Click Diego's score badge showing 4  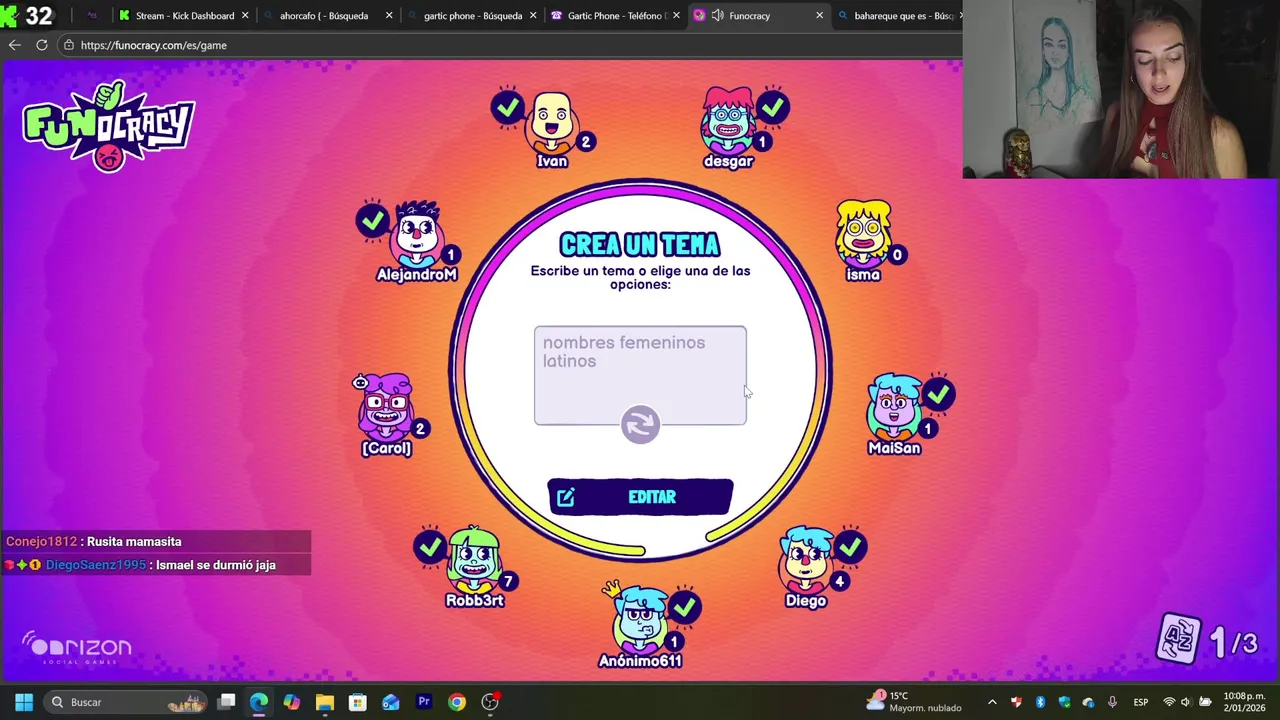[x=839, y=581]
